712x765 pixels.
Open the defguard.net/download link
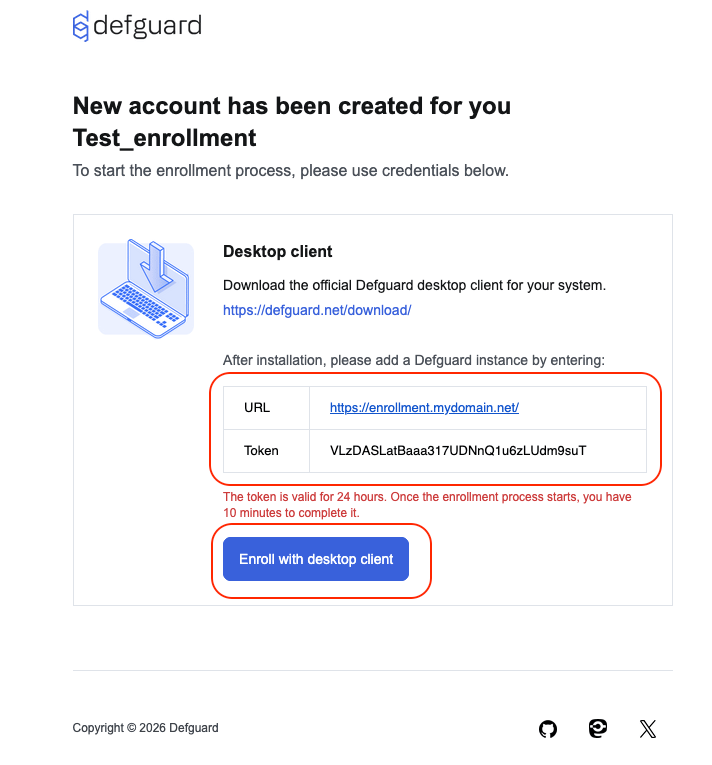[x=317, y=310]
